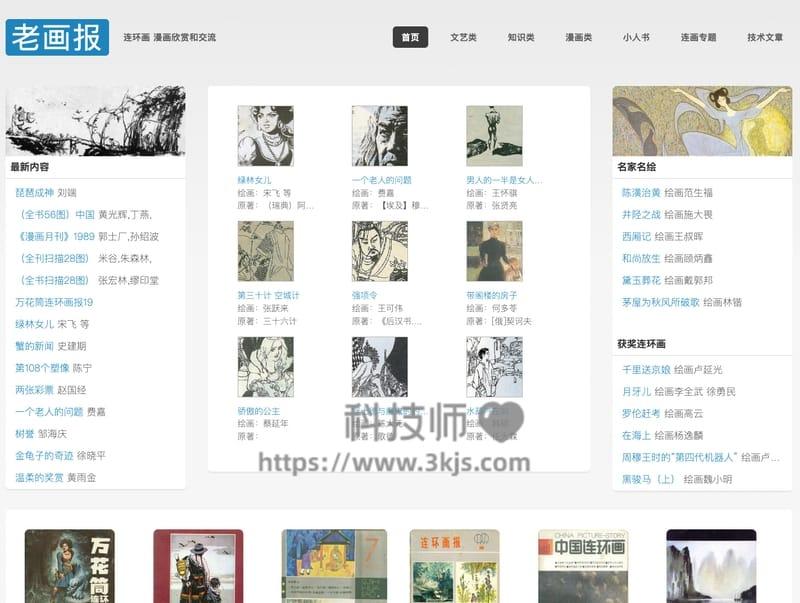The width and height of the screenshot is (800, 603).
Task: Click the 骄傲的公主 cover thumbnail
Action: (x=266, y=367)
